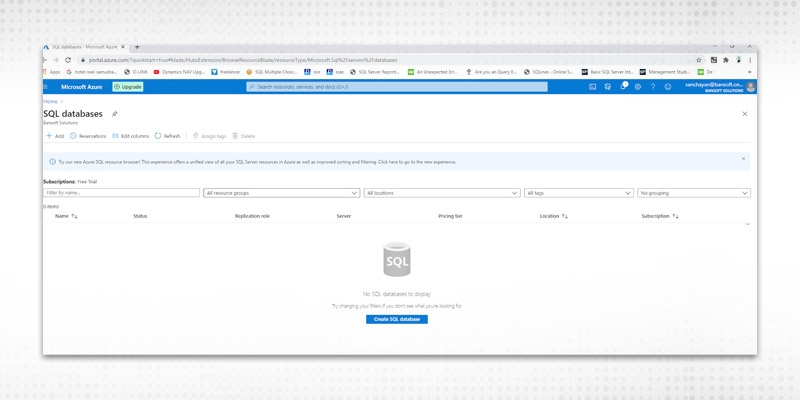The image size is (800, 400).
Task: Sort by the Subscription column
Action: [x=660, y=216]
